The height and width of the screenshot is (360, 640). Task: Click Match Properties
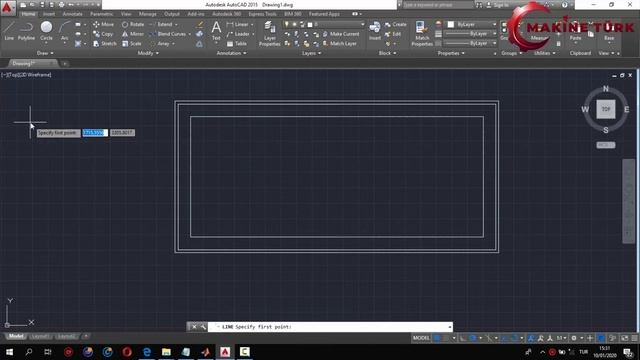422,33
